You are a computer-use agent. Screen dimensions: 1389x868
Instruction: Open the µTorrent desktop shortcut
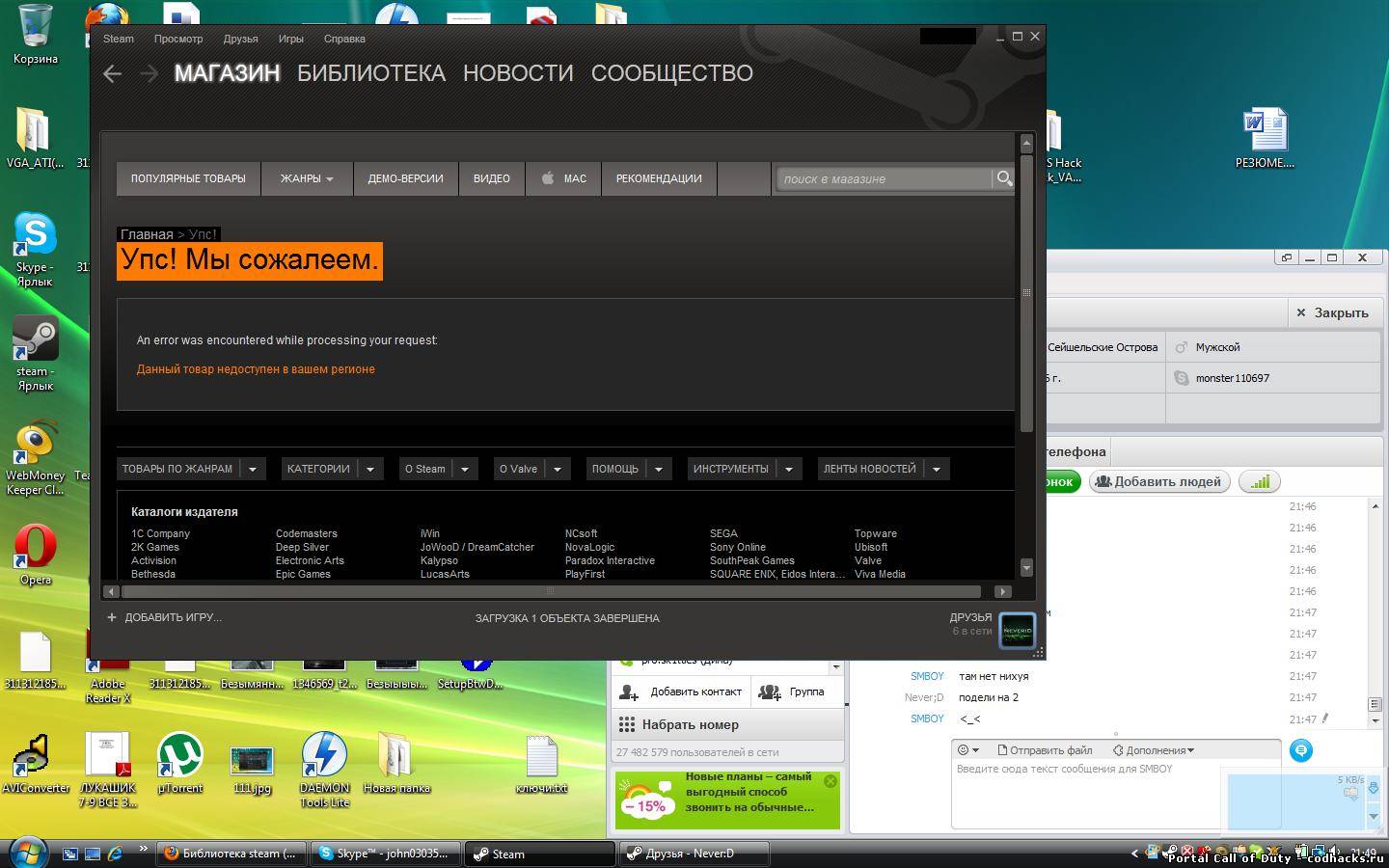click(179, 763)
